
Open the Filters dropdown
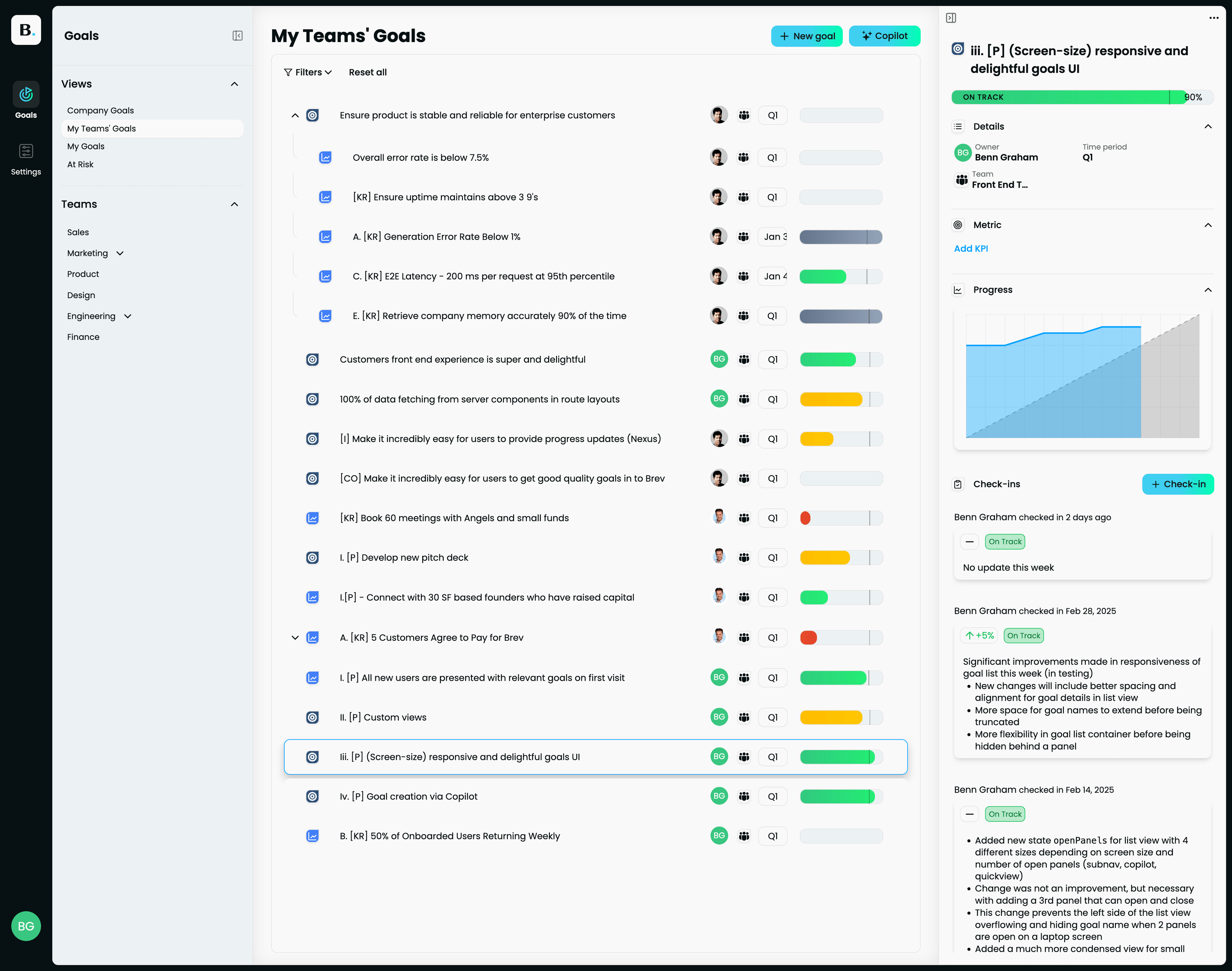click(x=307, y=72)
